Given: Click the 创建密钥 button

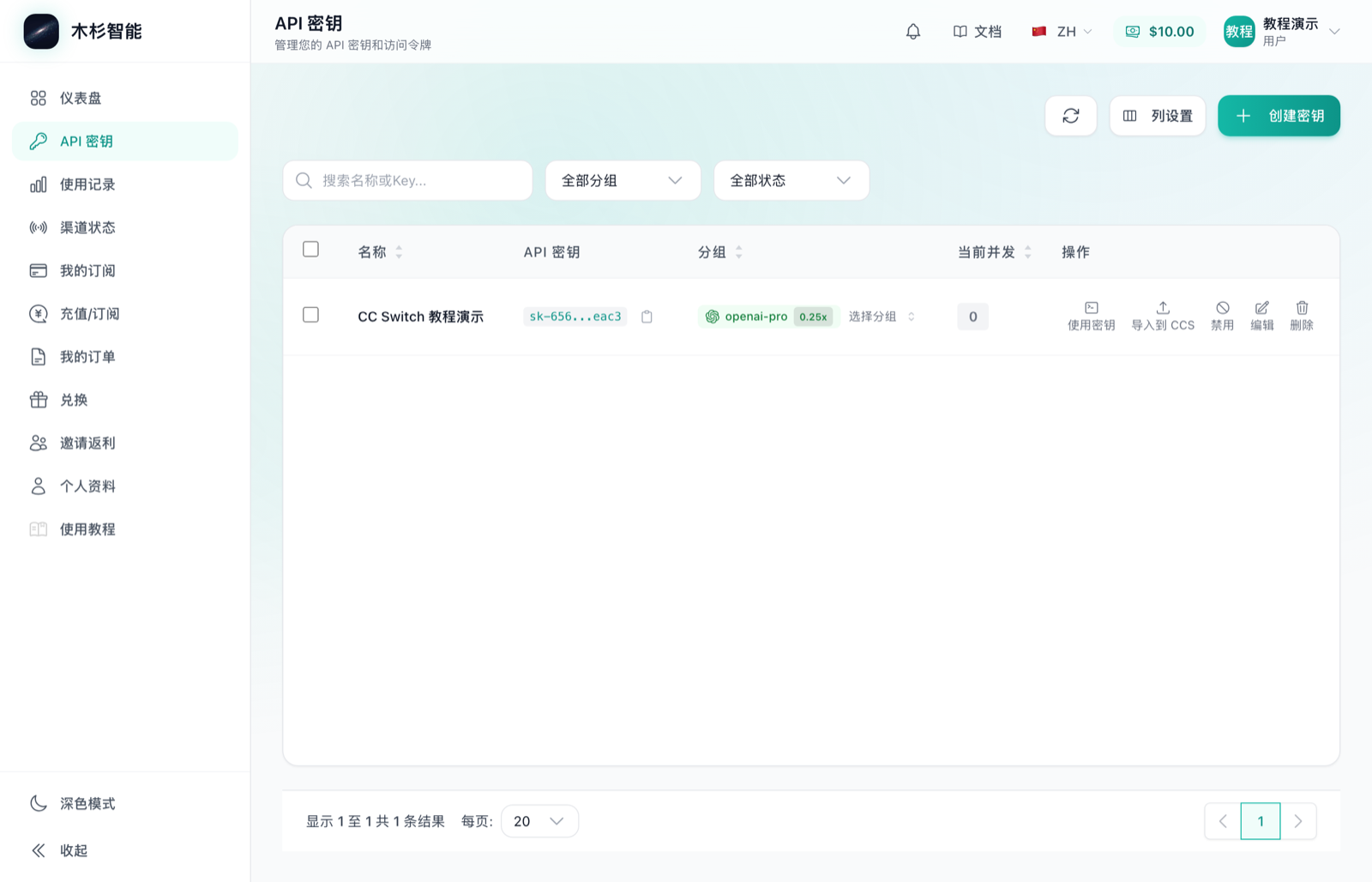Looking at the screenshot, I should click(1279, 116).
